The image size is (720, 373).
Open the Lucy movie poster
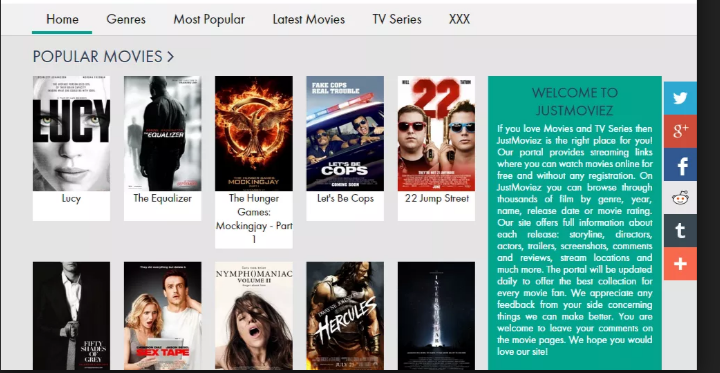pos(71,133)
